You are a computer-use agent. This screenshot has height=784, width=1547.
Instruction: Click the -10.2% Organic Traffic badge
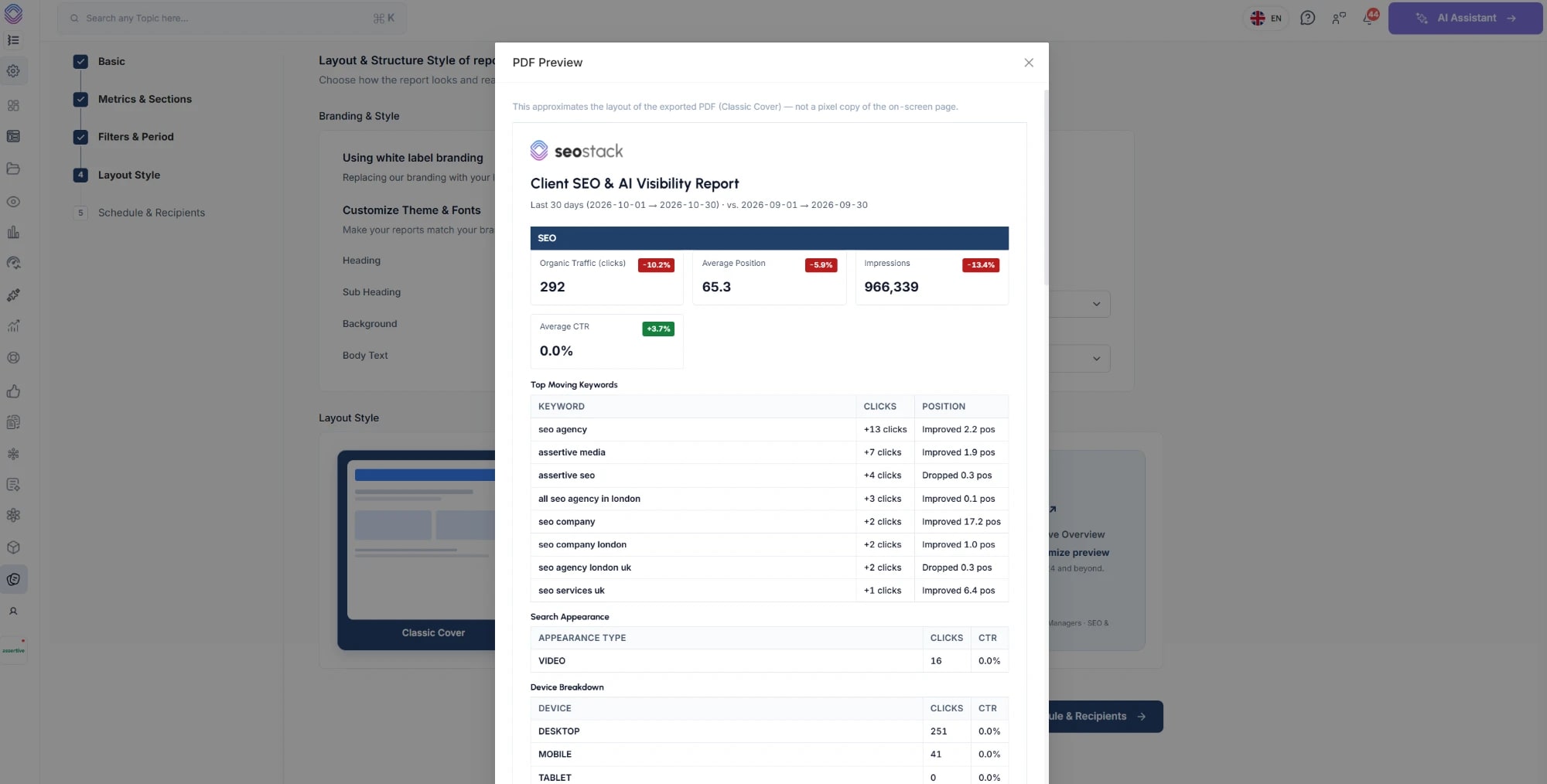[656, 265]
